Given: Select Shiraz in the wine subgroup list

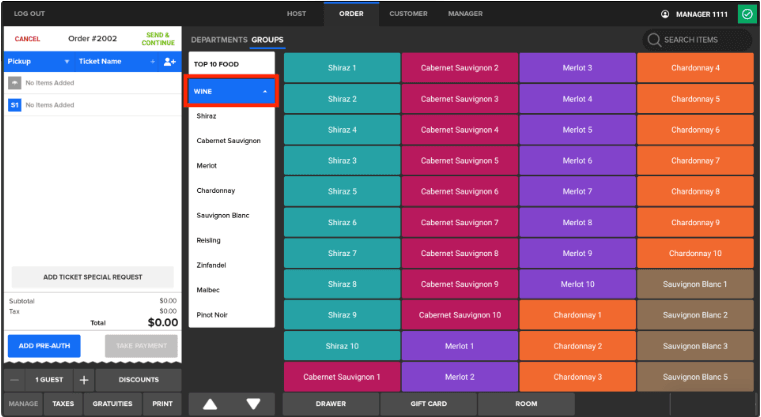Looking at the screenshot, I should coord(206,116).
